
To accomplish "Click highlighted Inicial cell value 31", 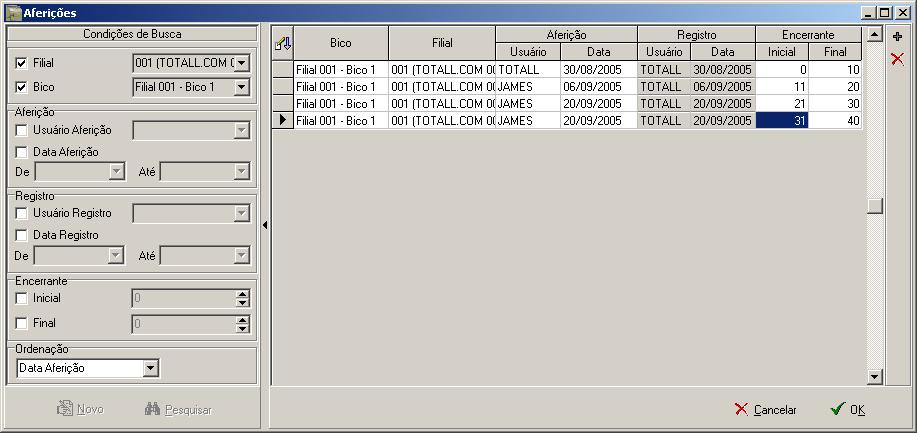I will point(782,121).
